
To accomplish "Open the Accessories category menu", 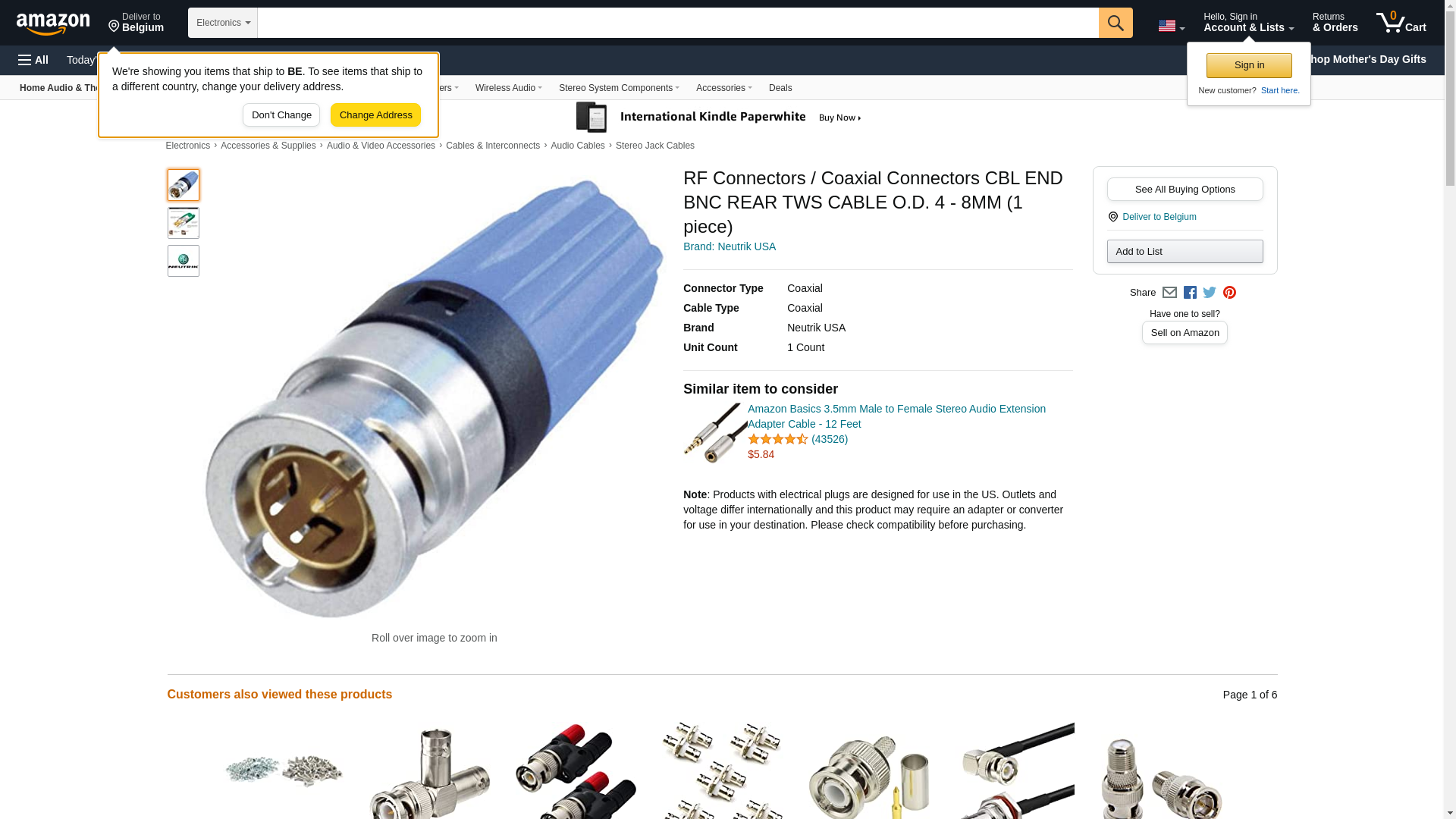I will 723,88.
